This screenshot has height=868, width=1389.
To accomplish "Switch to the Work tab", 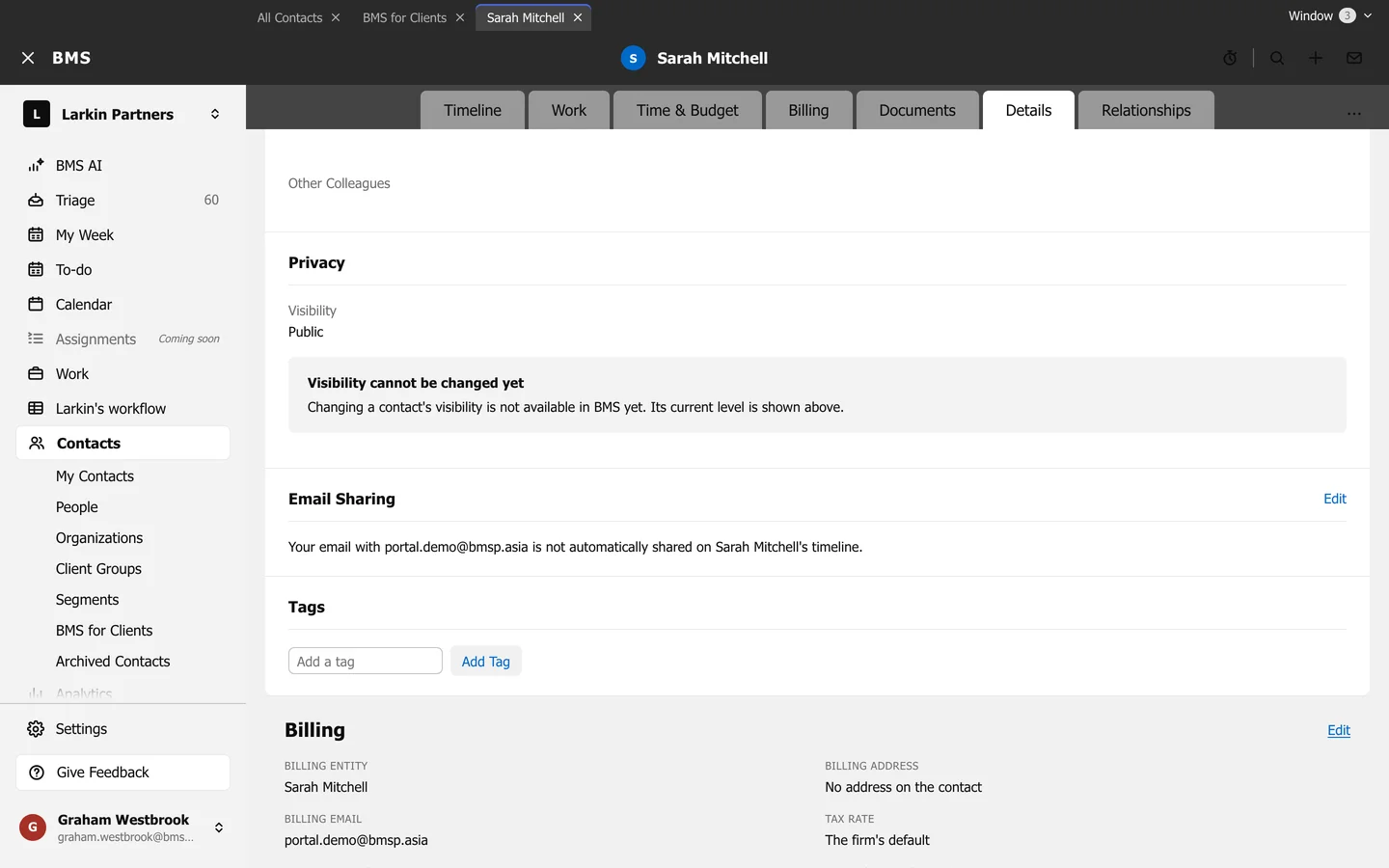I will (569, 110).
